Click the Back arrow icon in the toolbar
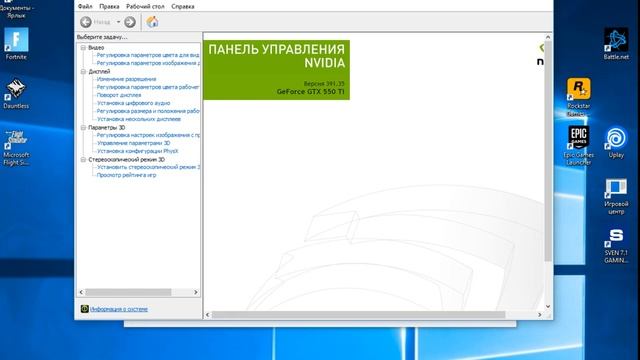 point(86,22)
